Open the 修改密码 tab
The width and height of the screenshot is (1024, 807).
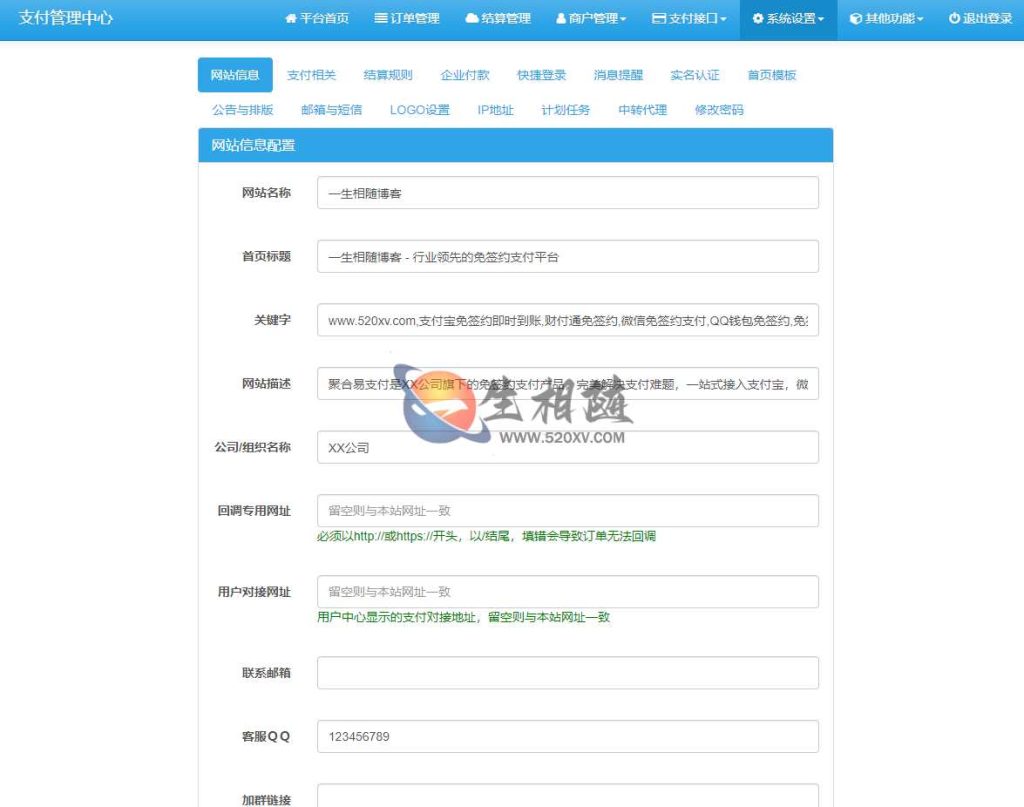point(720,110)
